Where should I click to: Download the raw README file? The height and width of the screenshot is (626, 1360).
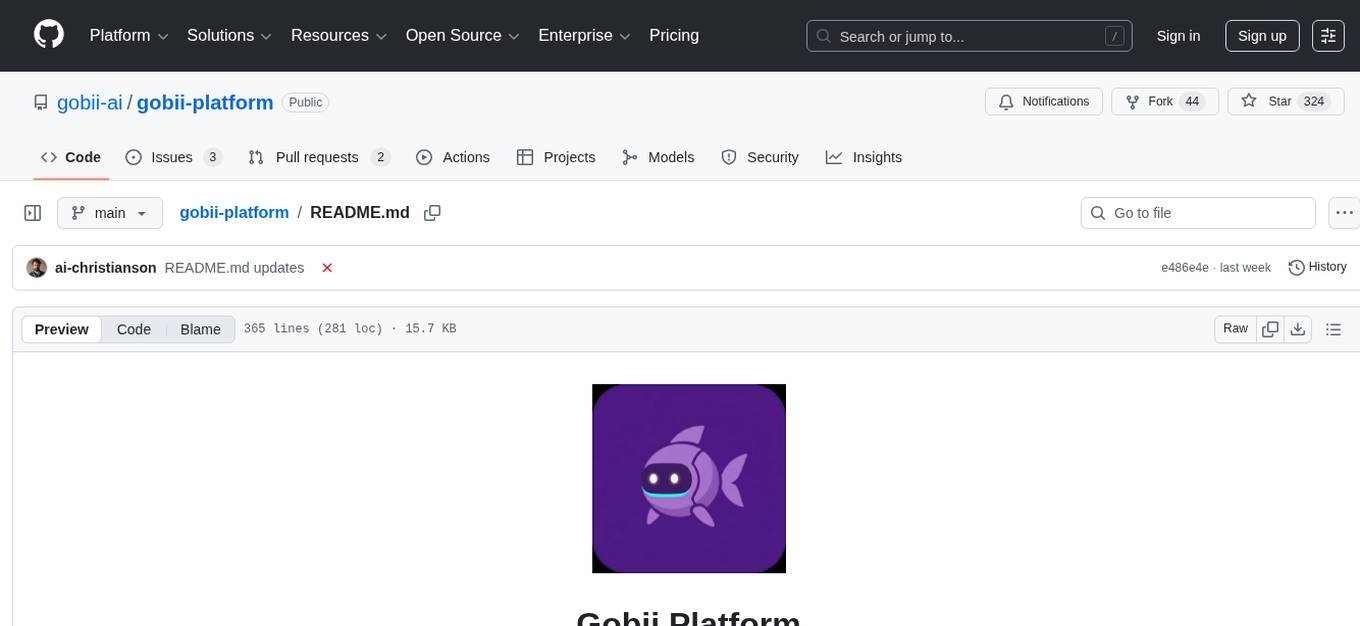tap(1298, 328)
